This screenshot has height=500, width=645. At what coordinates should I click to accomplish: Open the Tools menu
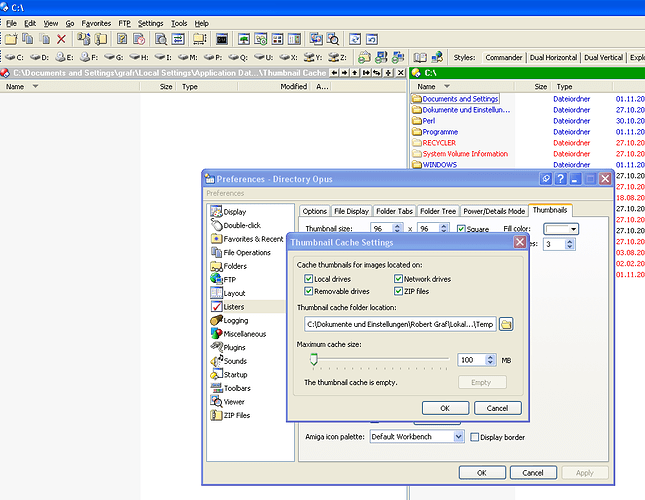179,23
